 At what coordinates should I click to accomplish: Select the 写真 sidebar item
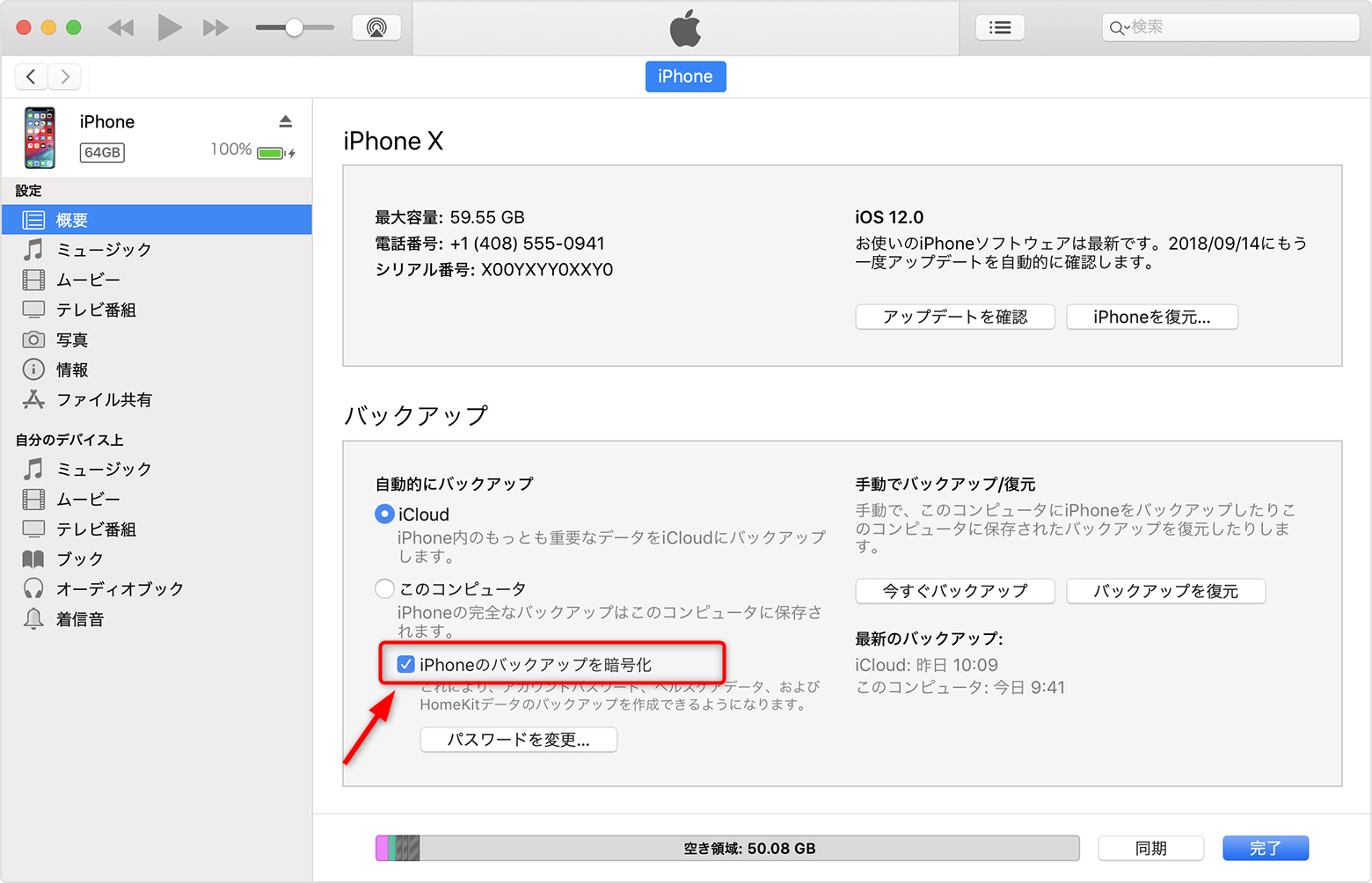point(74,339)
